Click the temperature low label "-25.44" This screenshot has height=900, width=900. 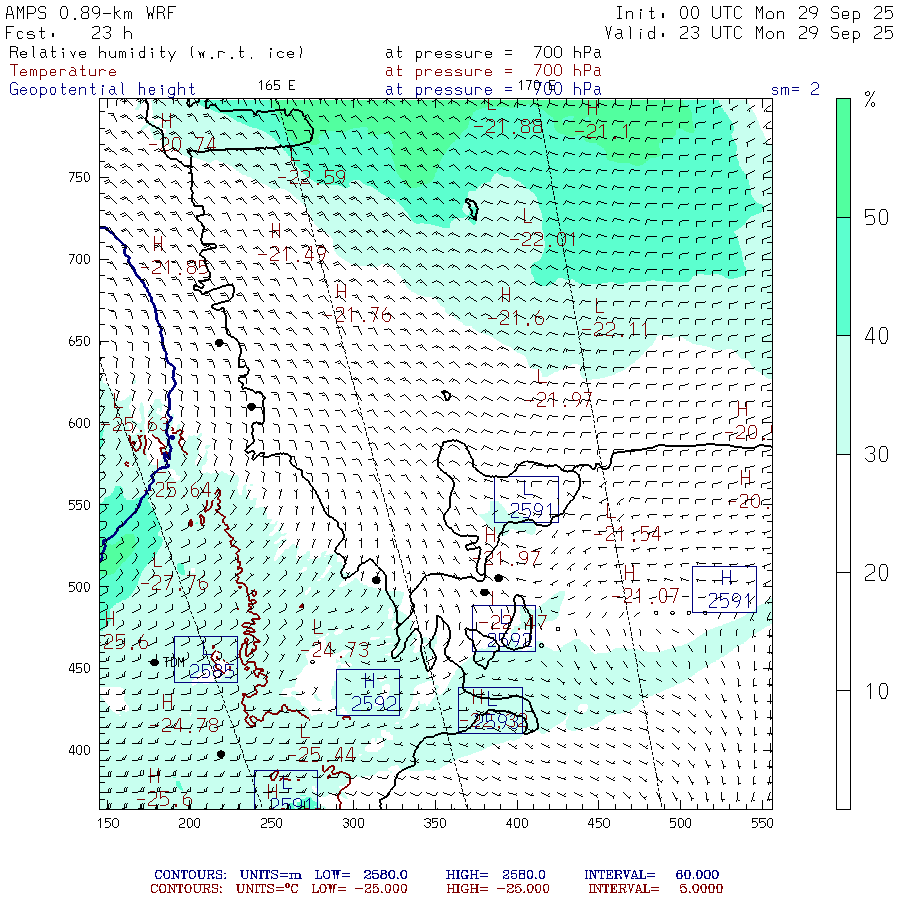pos(322,755)
